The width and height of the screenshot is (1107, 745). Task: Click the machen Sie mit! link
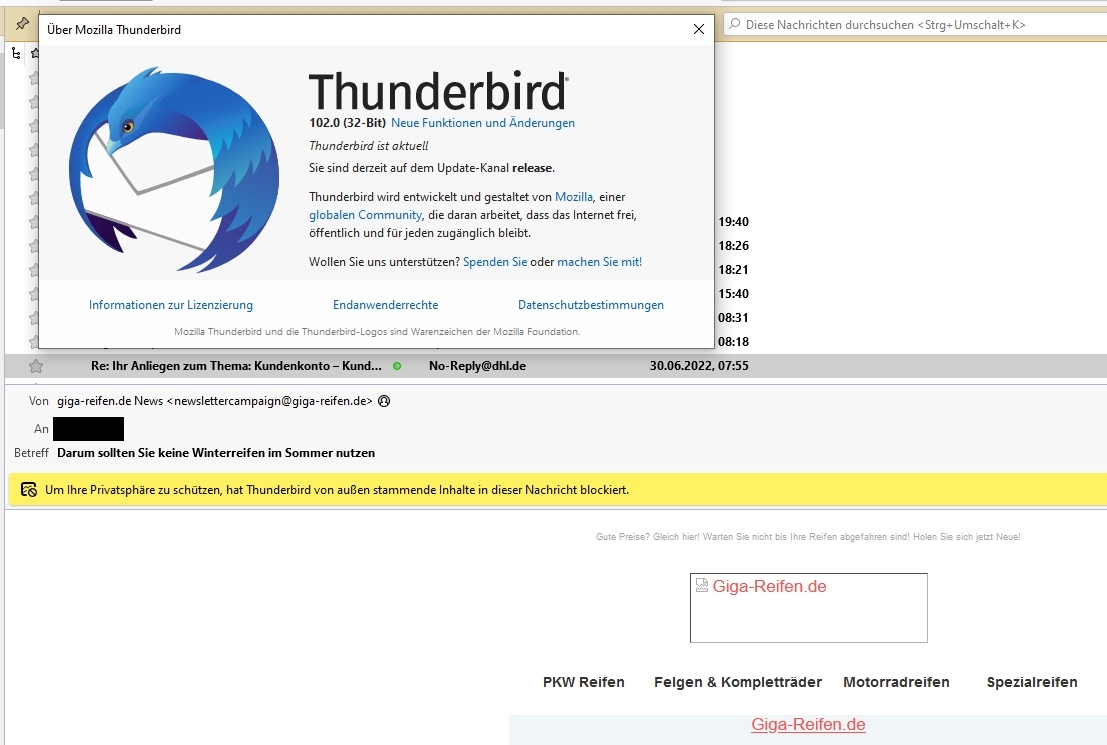(599, 262)
